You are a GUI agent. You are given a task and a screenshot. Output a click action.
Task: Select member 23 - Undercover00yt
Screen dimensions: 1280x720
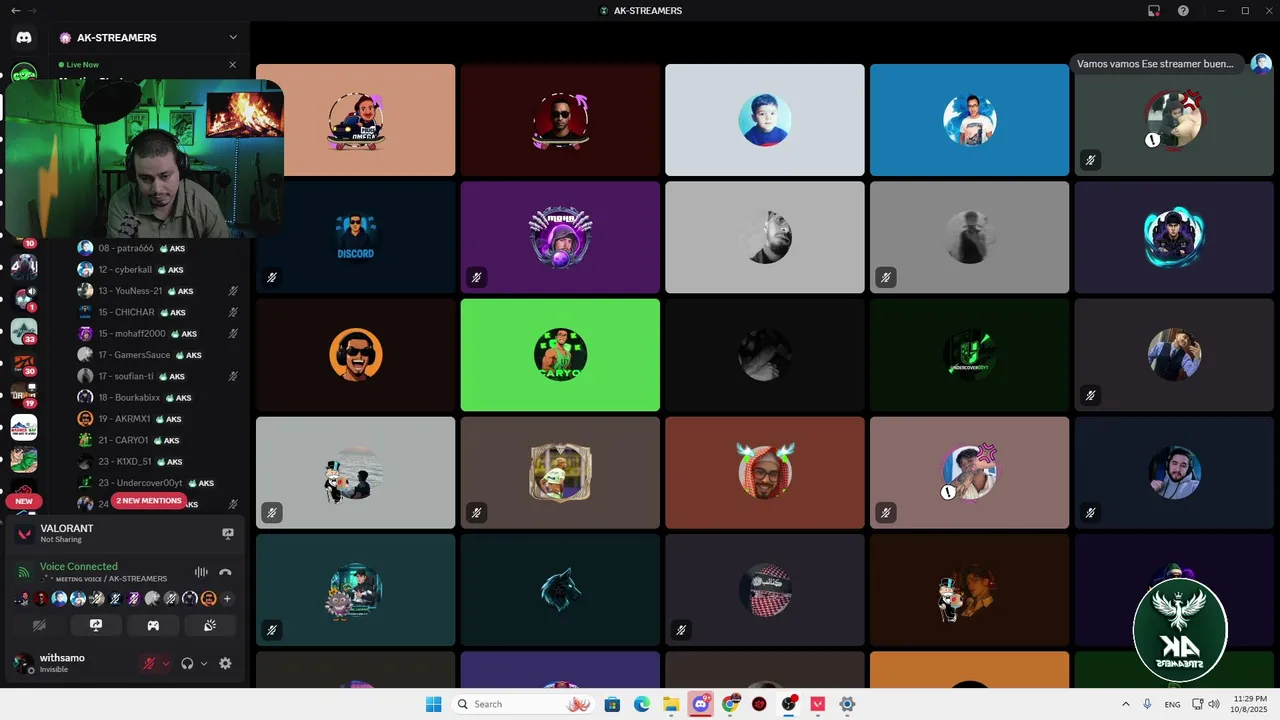[158, 483]
